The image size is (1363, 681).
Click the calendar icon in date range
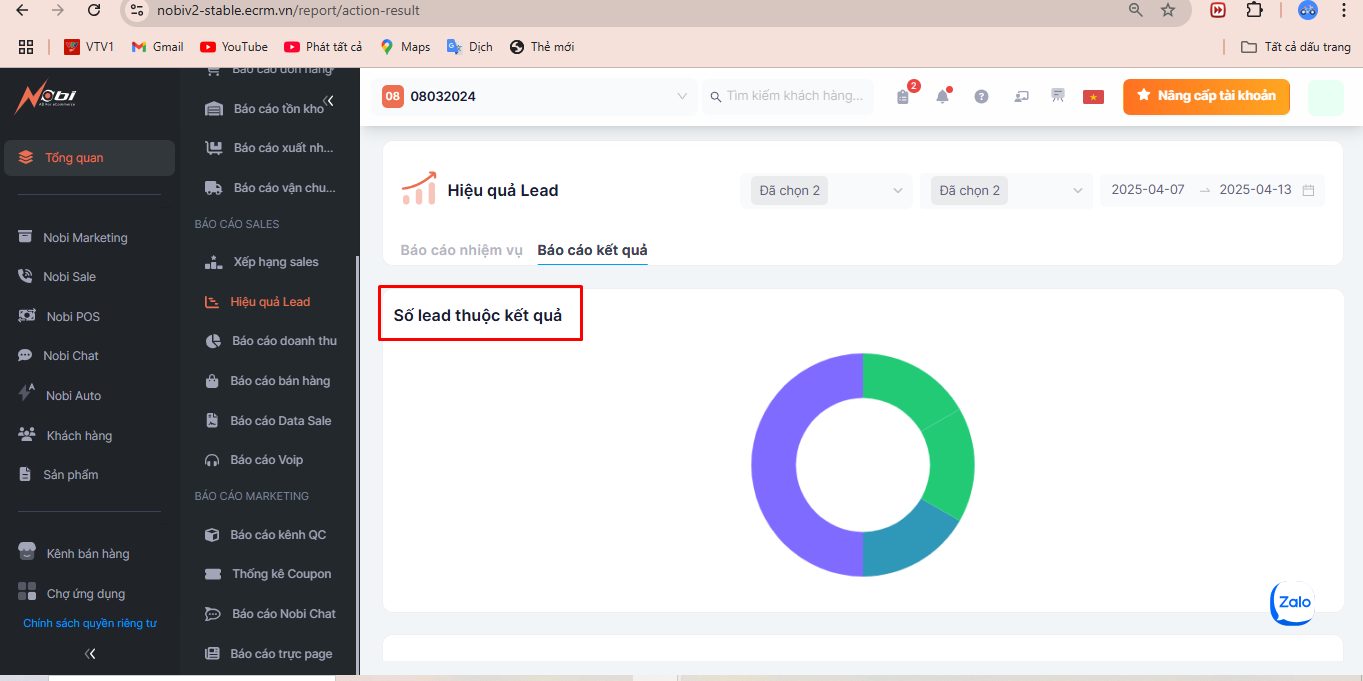1308,190
